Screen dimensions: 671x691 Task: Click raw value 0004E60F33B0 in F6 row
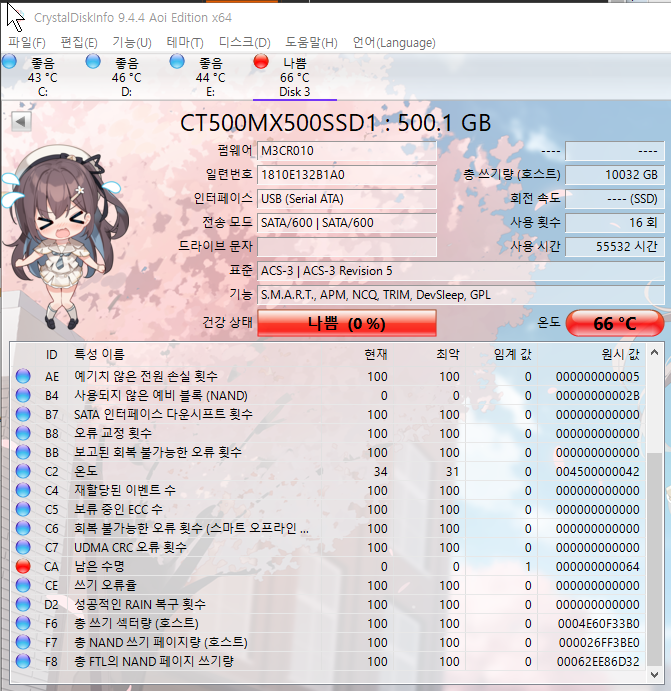point(598,624)
